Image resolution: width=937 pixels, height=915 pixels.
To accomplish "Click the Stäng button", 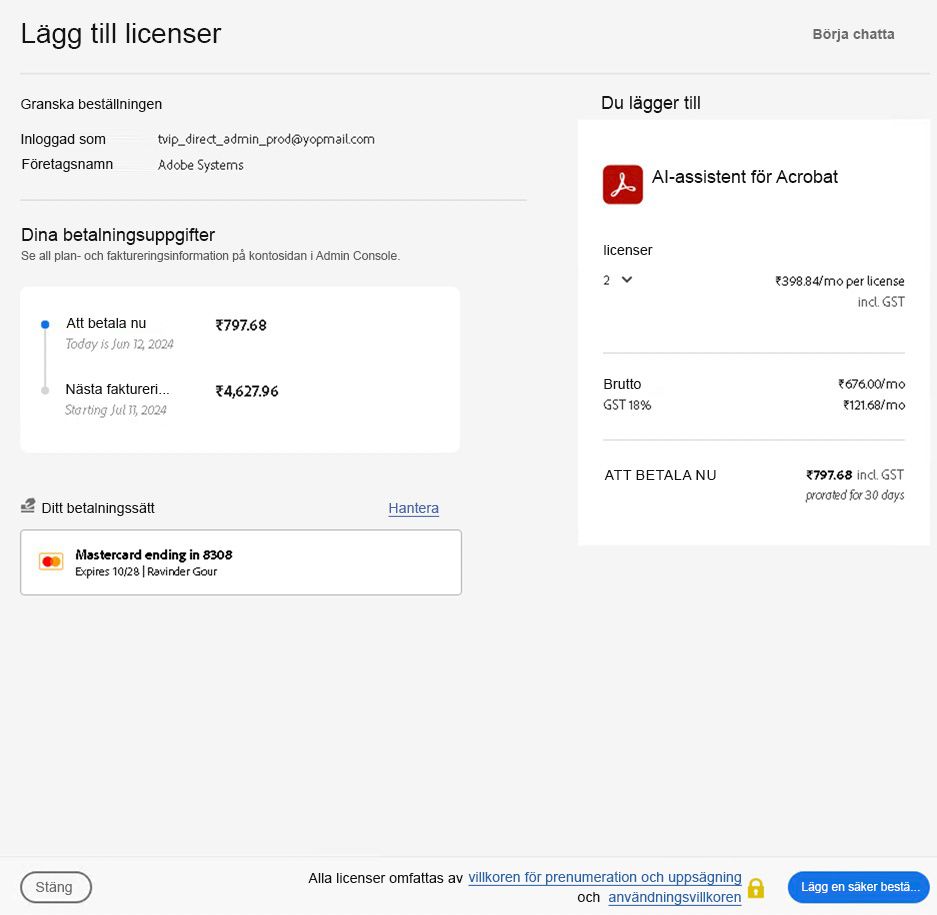I will 55,887.
